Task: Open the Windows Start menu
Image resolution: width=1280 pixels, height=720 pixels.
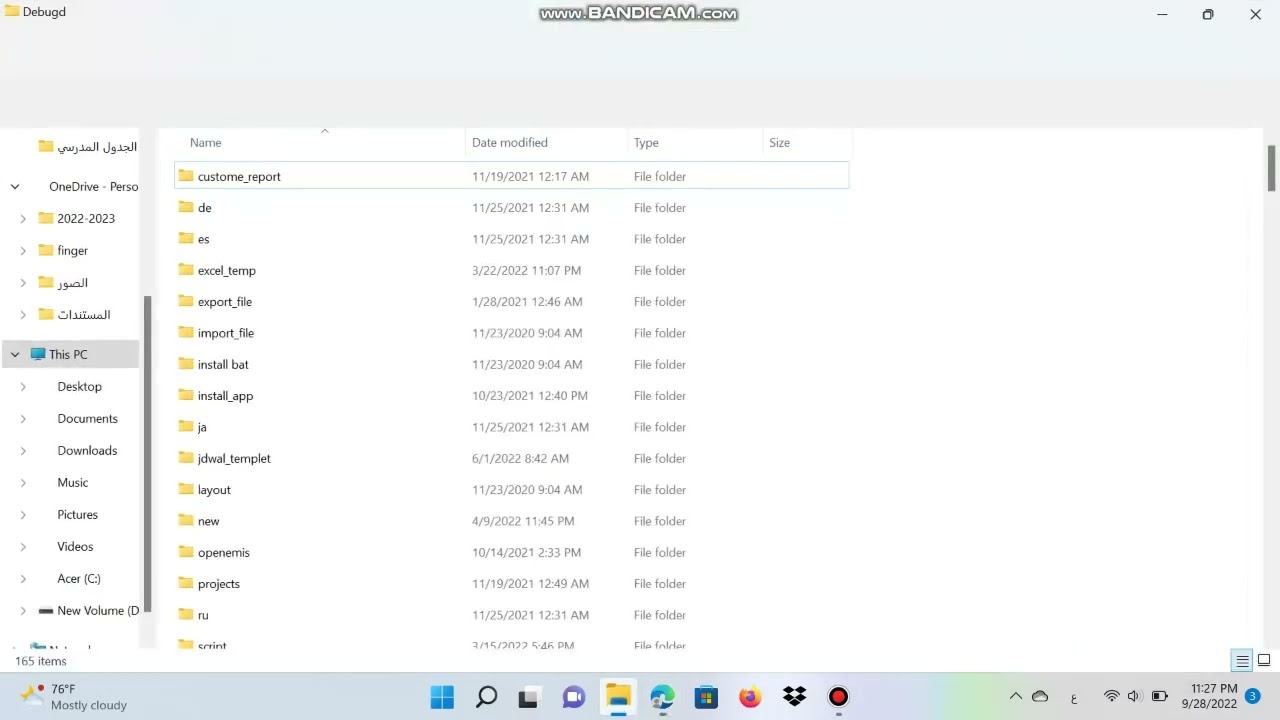Action: click(x=442, y=697)
